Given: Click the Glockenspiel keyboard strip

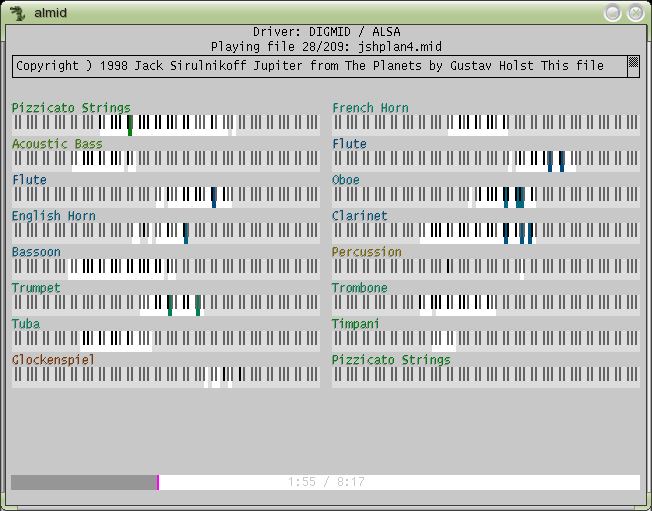Looking at the screenshot, I should (165, 376).
